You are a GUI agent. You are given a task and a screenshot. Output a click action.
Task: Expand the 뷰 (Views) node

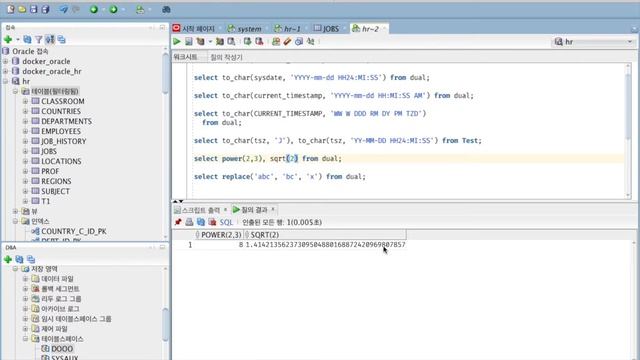(16, 211)
